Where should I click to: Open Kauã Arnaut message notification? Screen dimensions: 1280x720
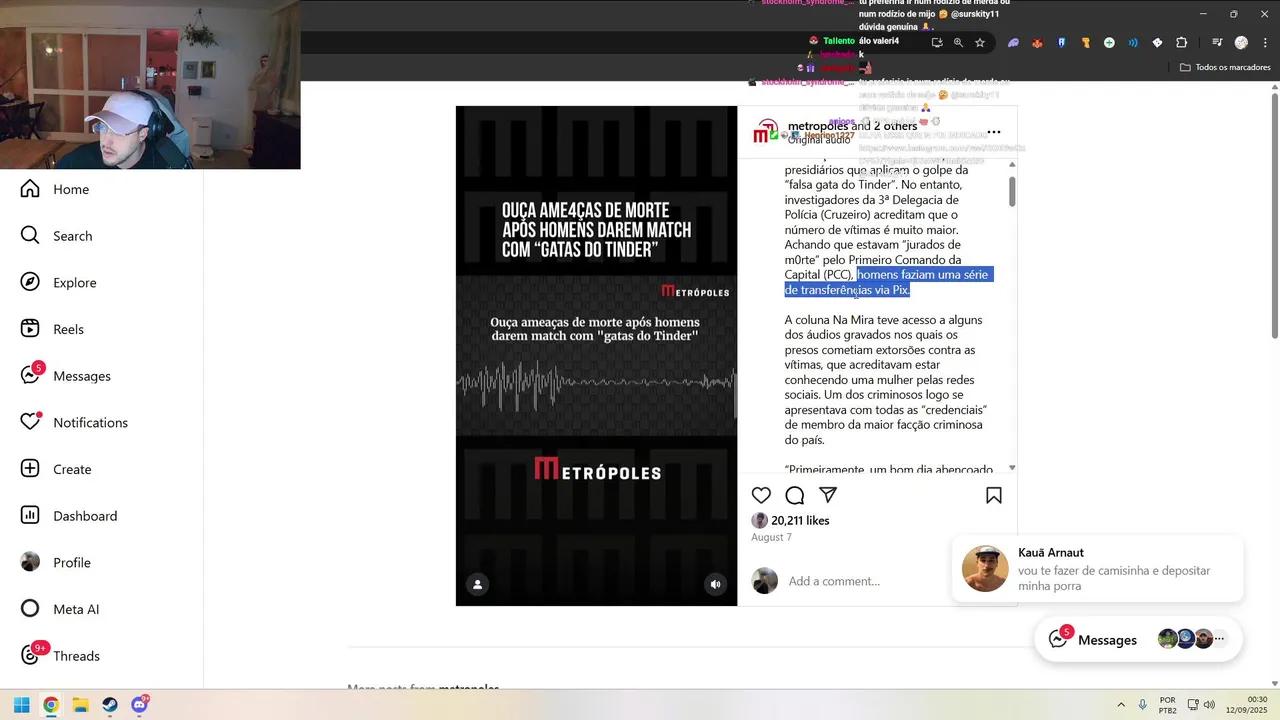(x=1097, y=568)
